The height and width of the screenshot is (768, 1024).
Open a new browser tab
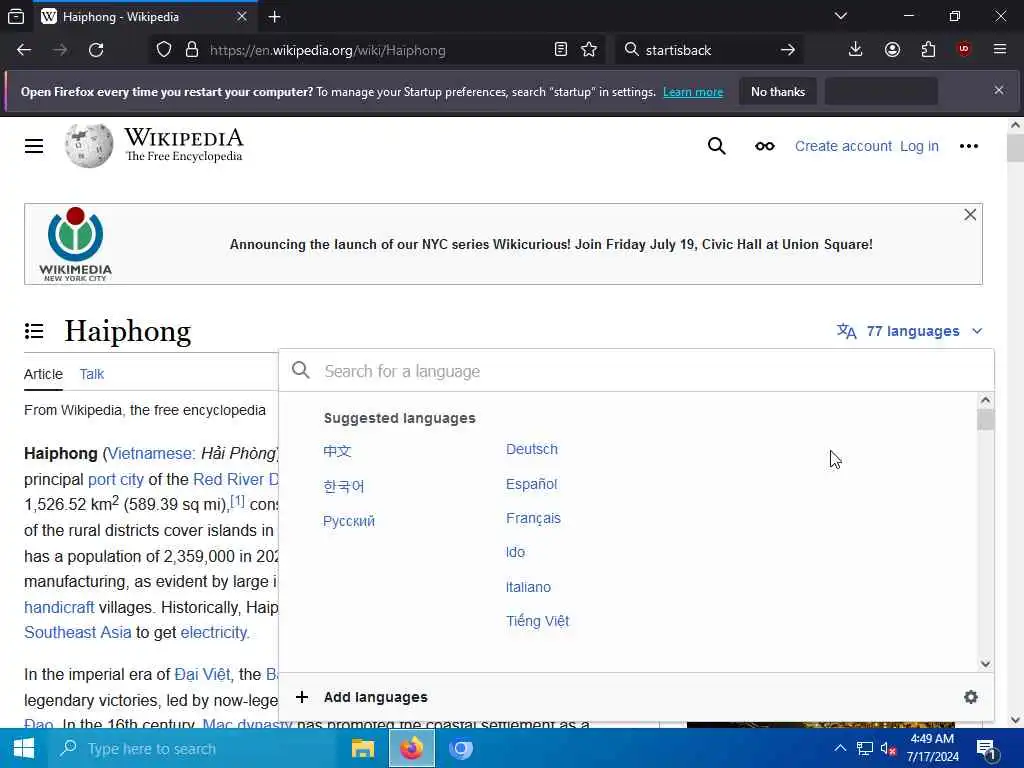click(274, 17)
